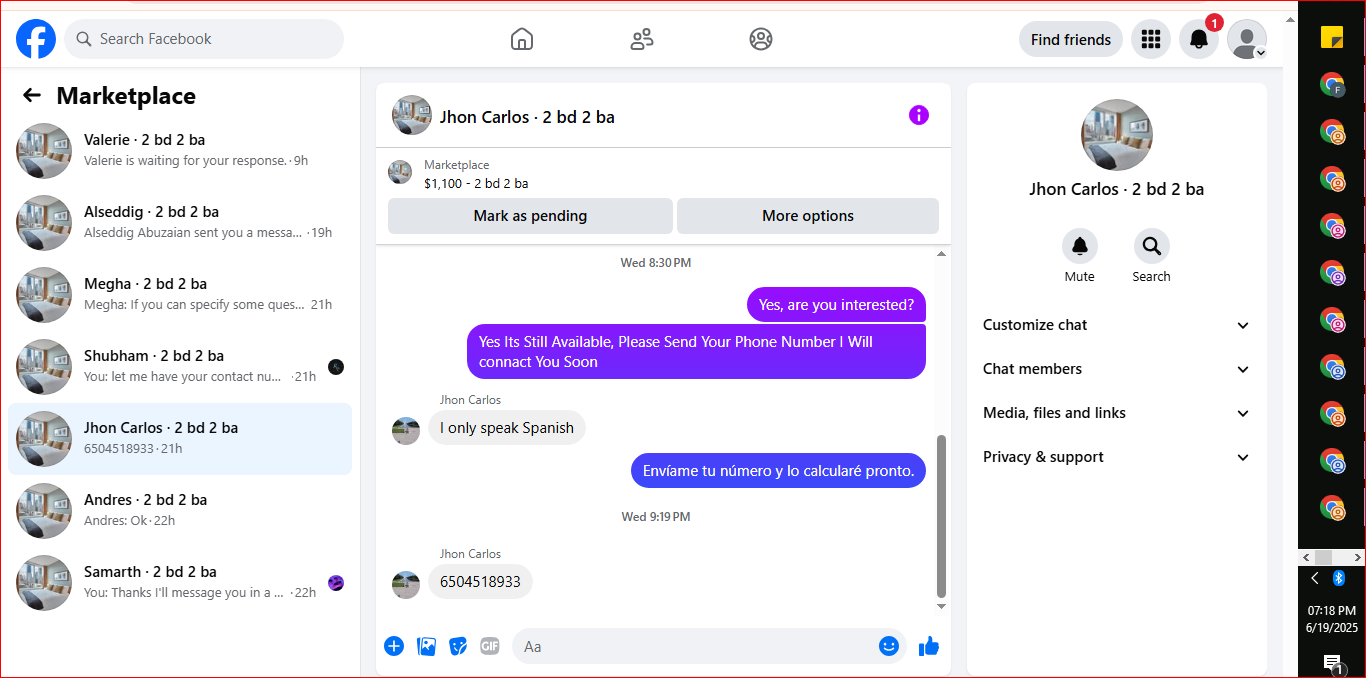Mute conversation with bell icon
This screenshot has width=1366, height=678.
1079,246
